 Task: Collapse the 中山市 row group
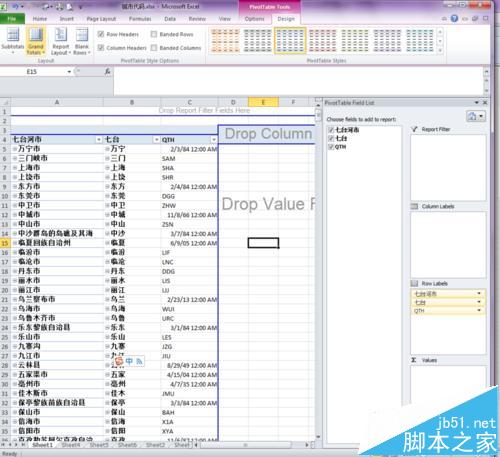15,224
